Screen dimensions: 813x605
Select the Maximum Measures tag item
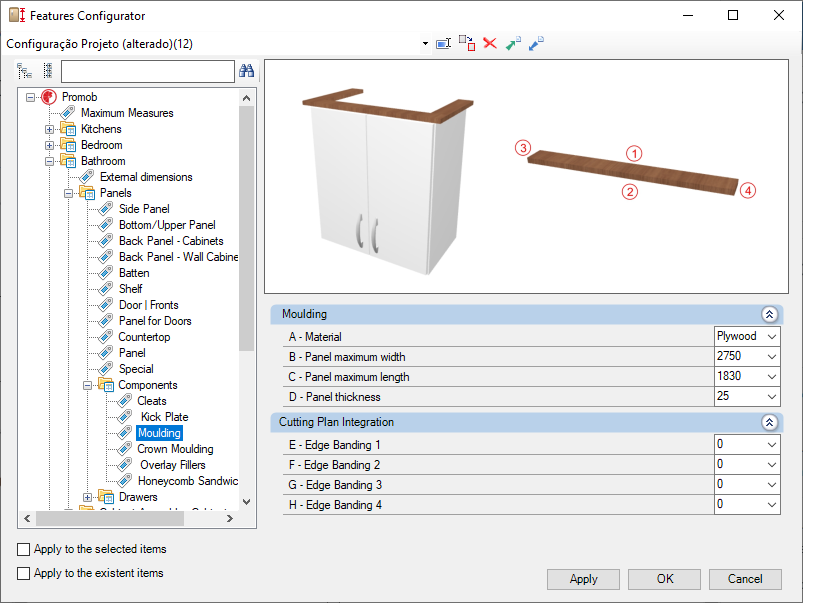(x=127, y=113)
